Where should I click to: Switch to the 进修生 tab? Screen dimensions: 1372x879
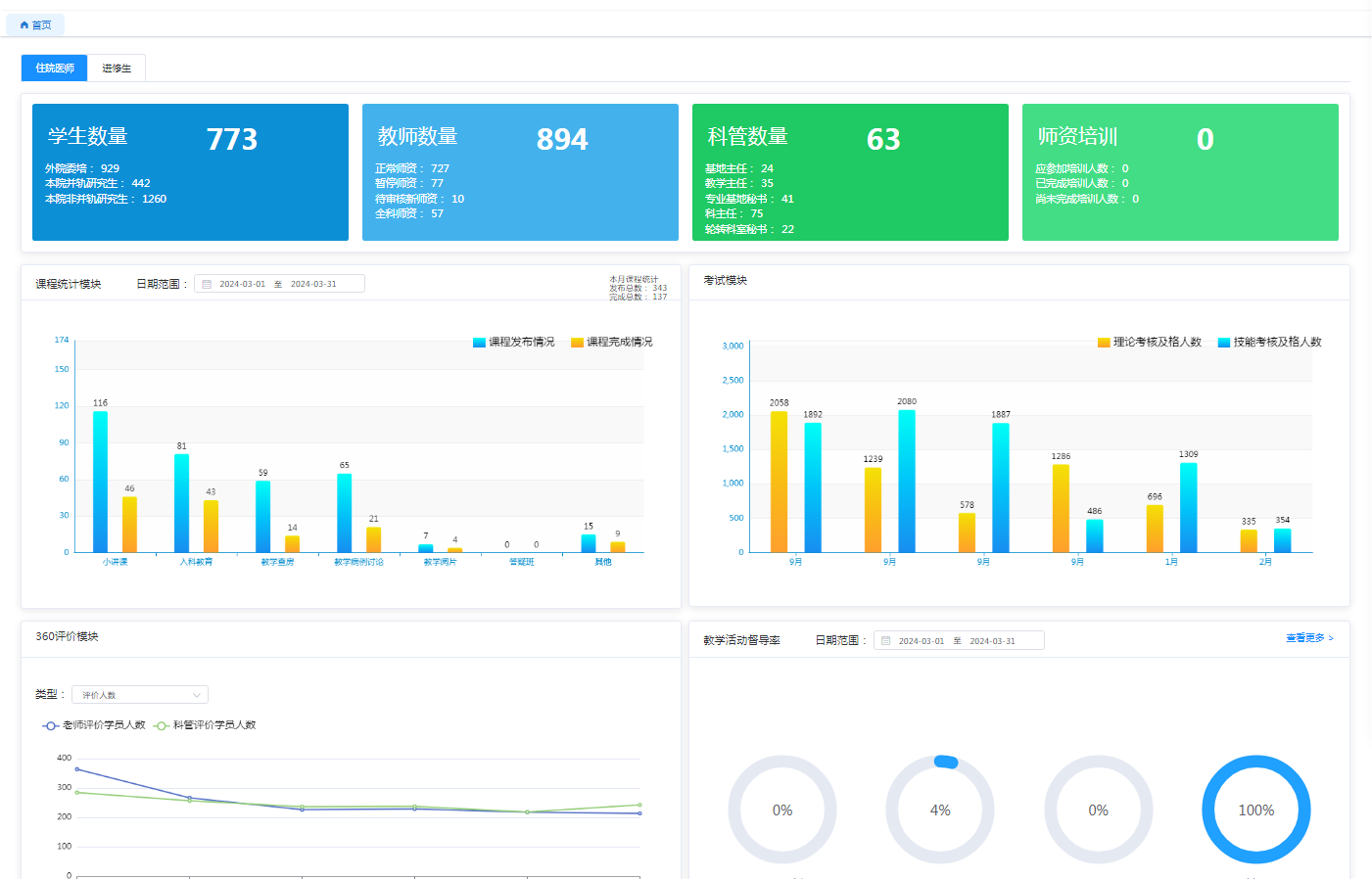pos(117,69)
